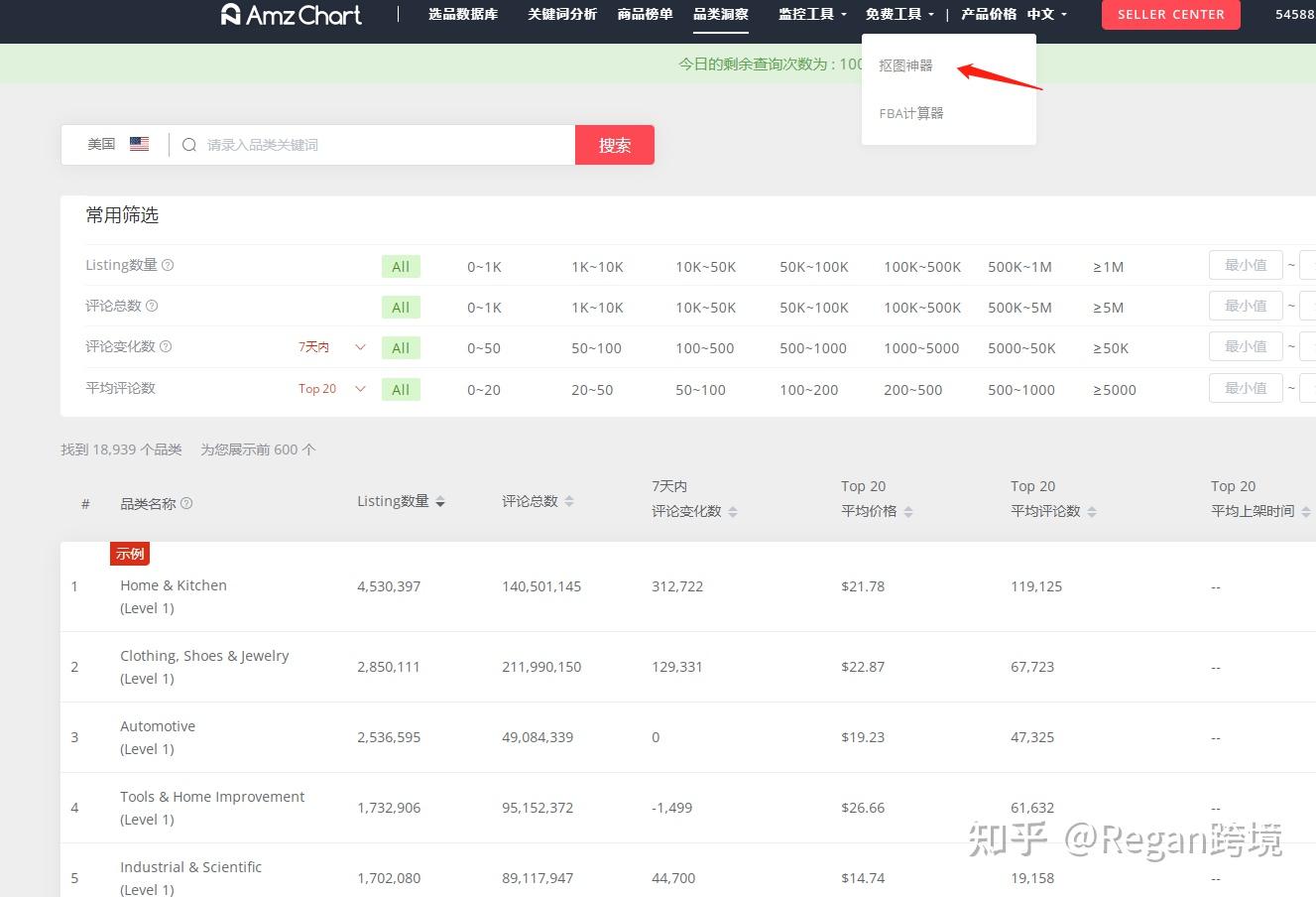Click the red 搜索 button
This screenshot has height=897, width=1316.
[x=615, y=145]
